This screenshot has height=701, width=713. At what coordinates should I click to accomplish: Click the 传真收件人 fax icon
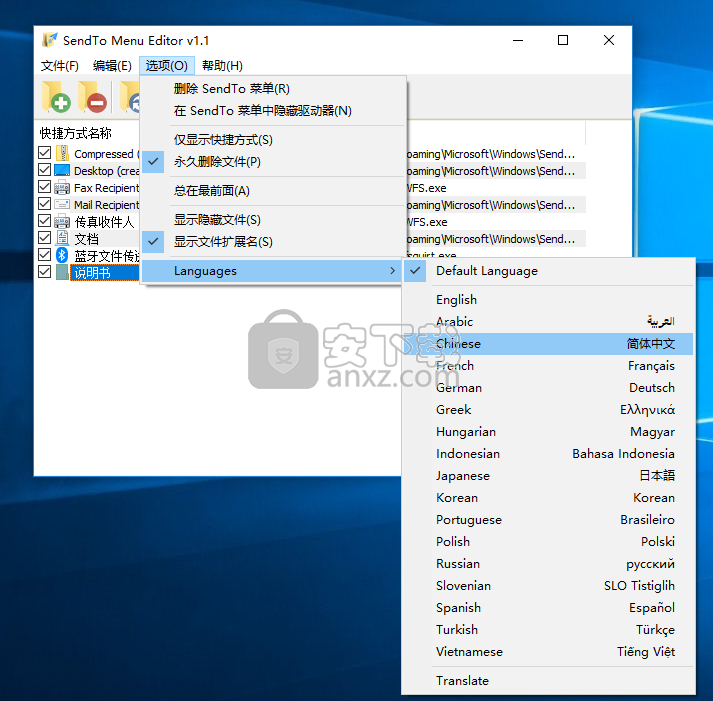tap(62, 221)
